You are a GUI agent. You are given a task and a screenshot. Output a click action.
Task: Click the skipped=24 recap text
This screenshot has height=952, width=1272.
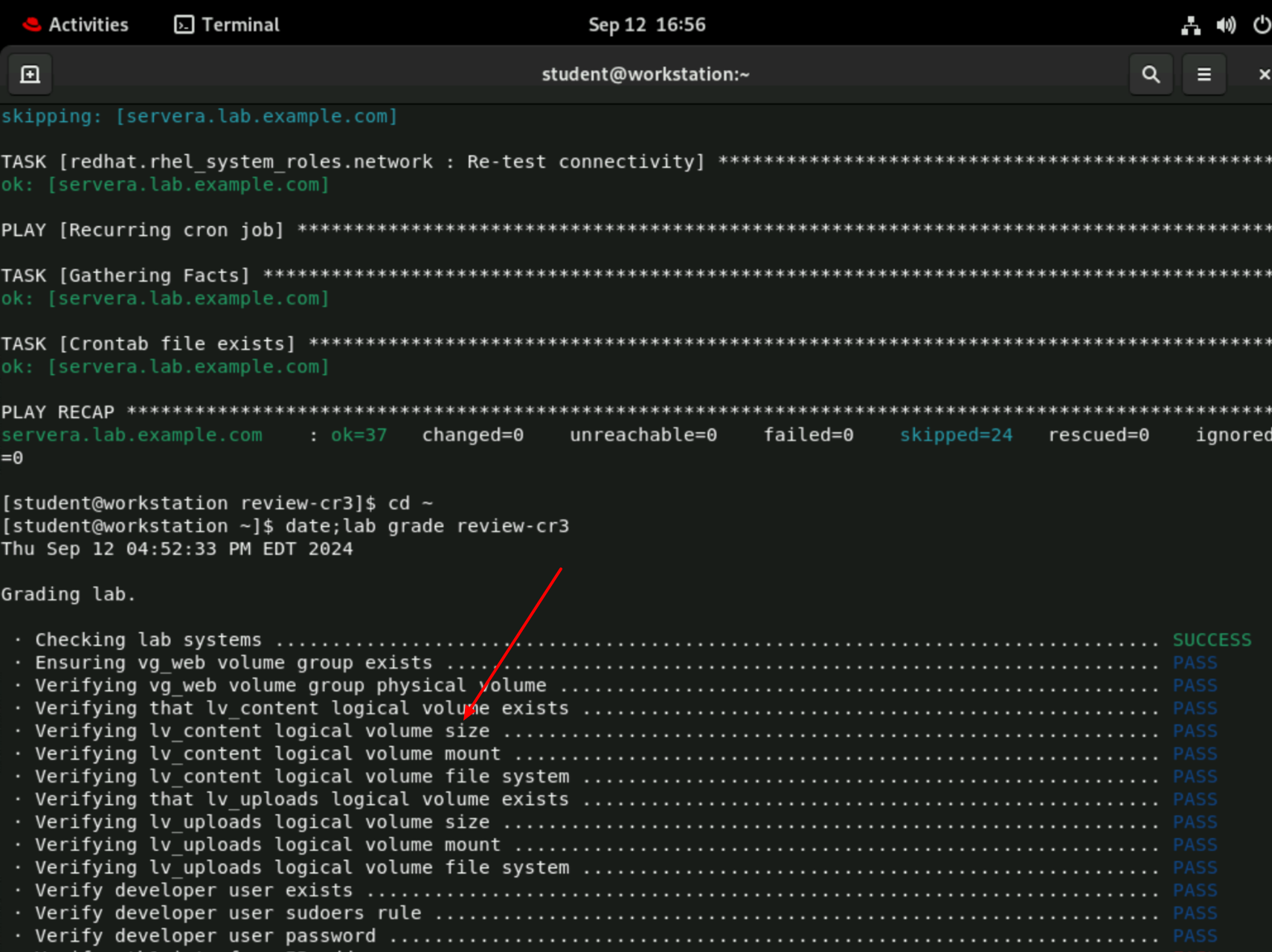point(957,435)
